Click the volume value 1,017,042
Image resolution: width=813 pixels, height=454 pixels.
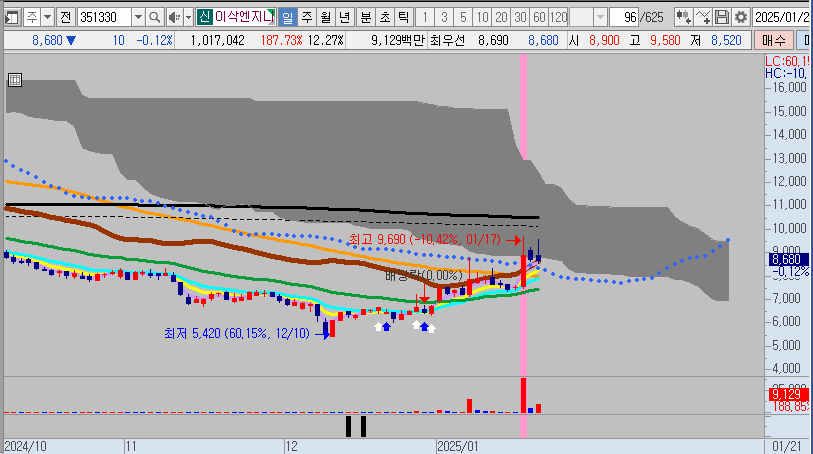pyautogui.click(x=218, y=40)
